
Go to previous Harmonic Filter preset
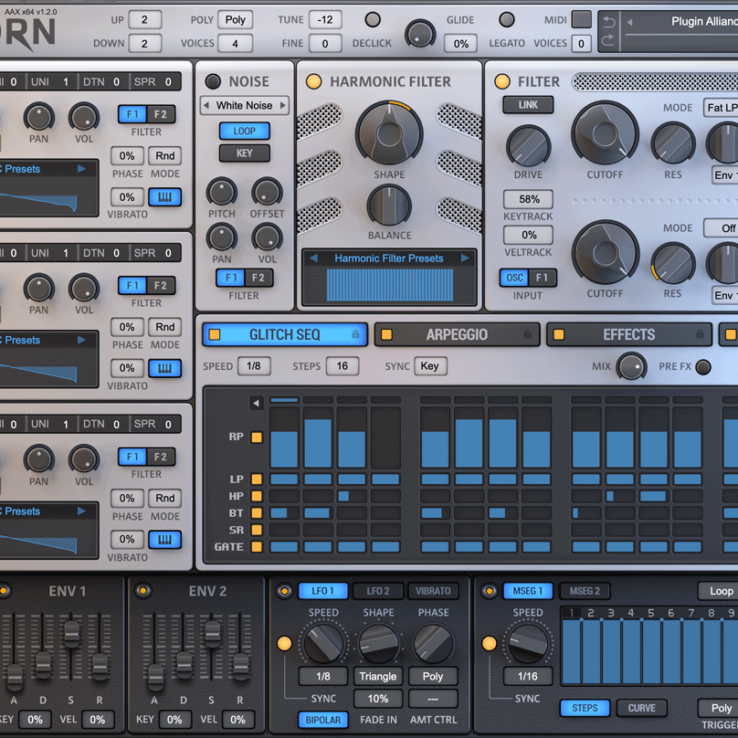coord(313,258)
